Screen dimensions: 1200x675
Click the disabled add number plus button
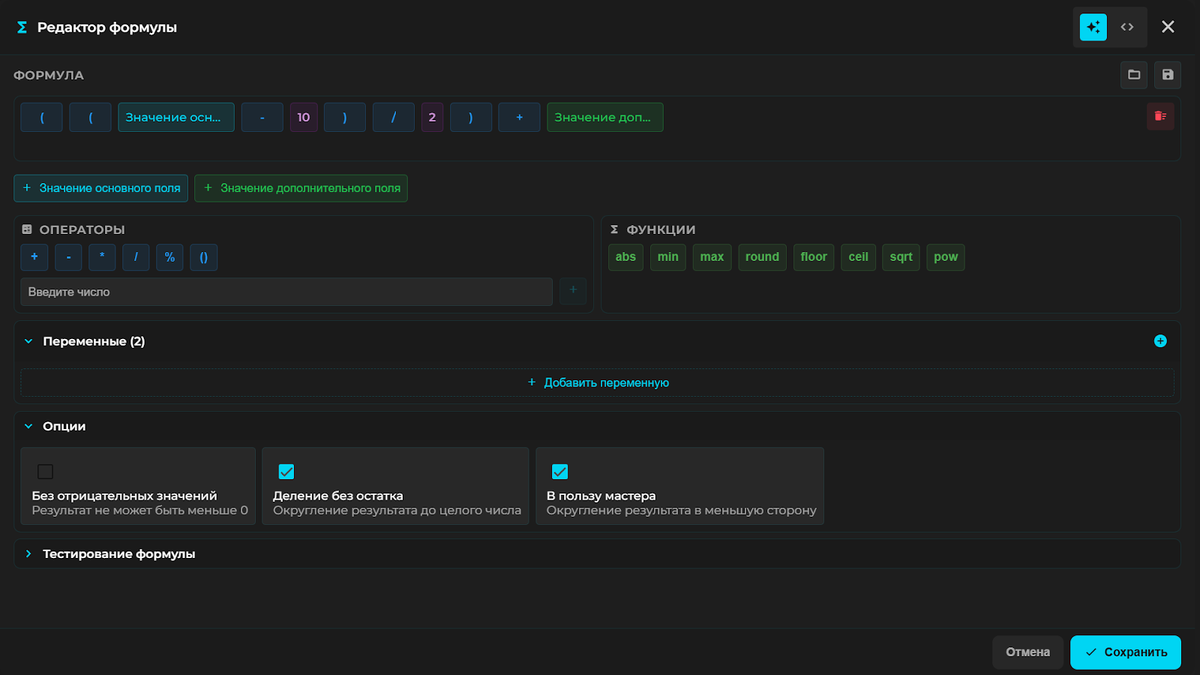(x=573, y=292)
